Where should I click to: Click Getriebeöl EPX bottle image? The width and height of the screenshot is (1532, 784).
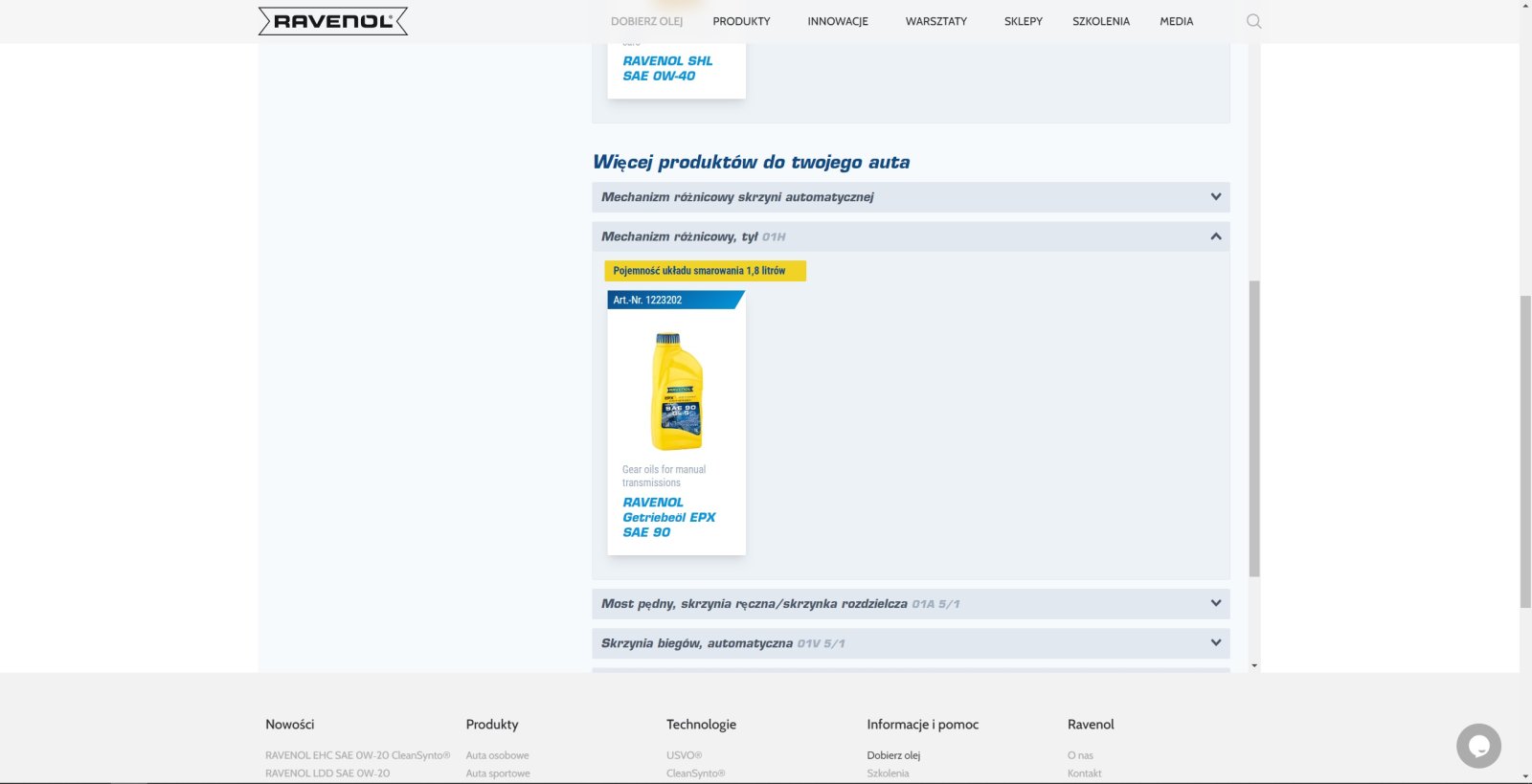tap(677, 392)
